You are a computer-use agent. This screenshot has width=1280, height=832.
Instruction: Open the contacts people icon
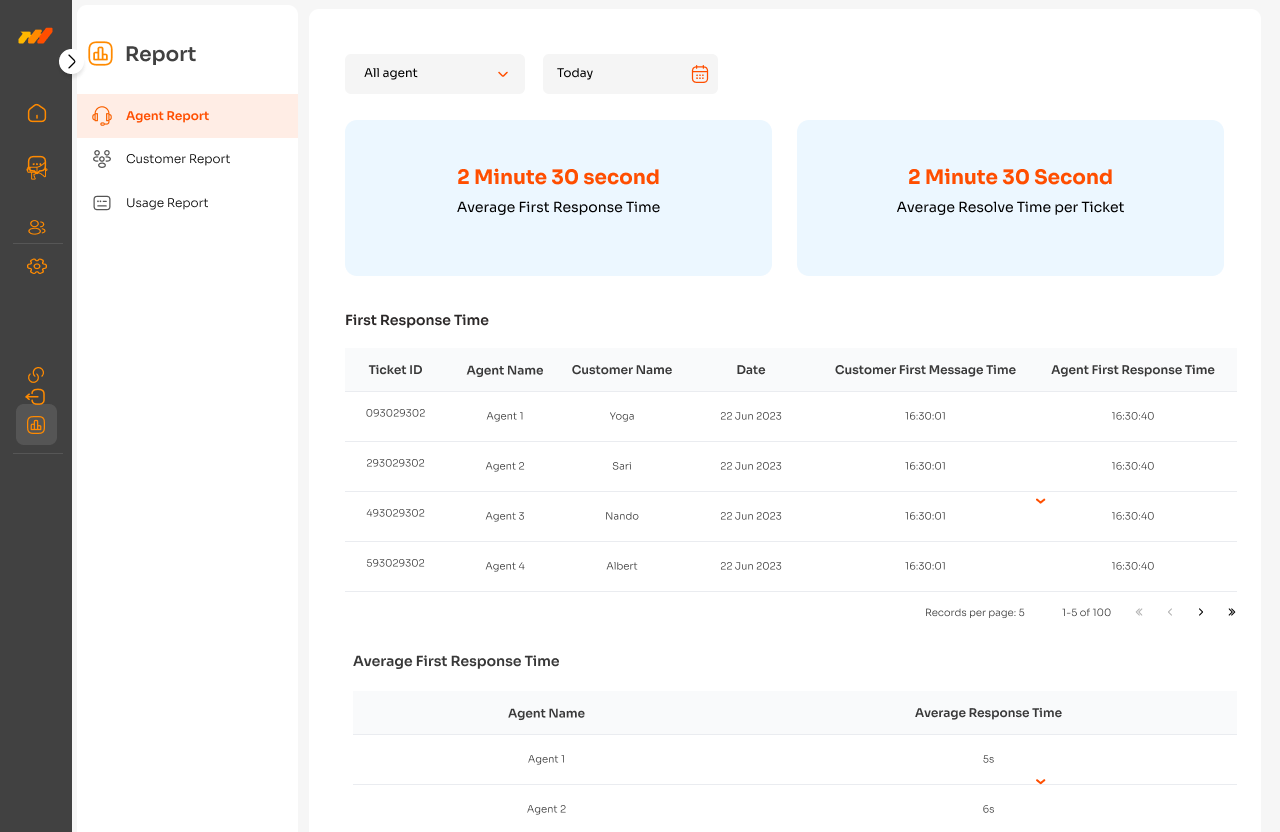(37, 227)
